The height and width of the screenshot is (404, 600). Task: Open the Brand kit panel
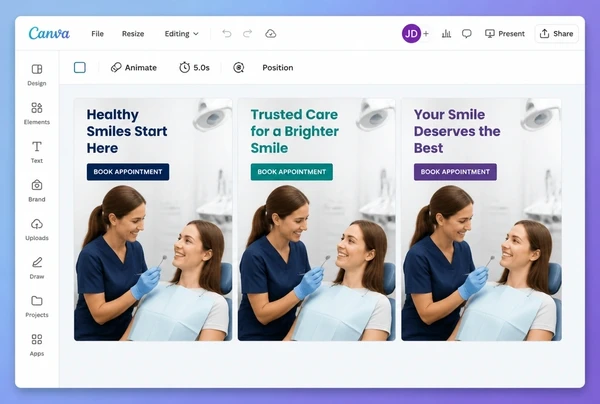point(37,191)
